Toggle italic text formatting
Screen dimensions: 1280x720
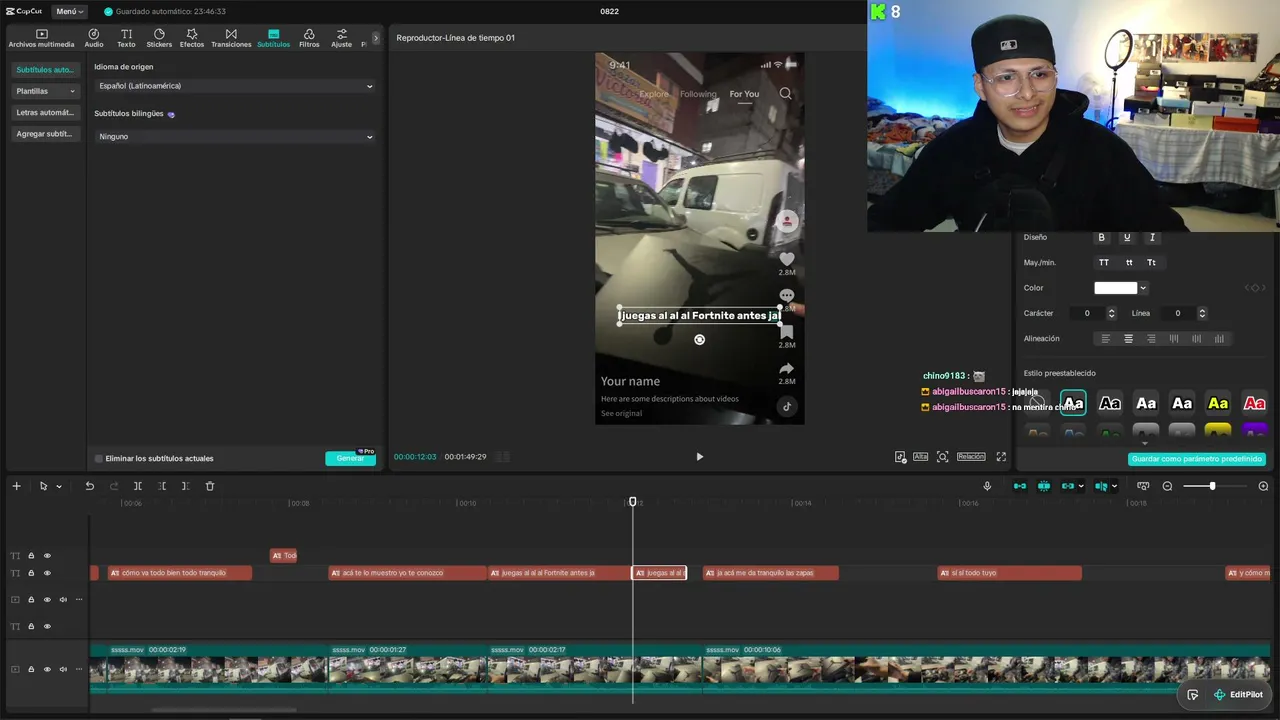pos(1152,237)
